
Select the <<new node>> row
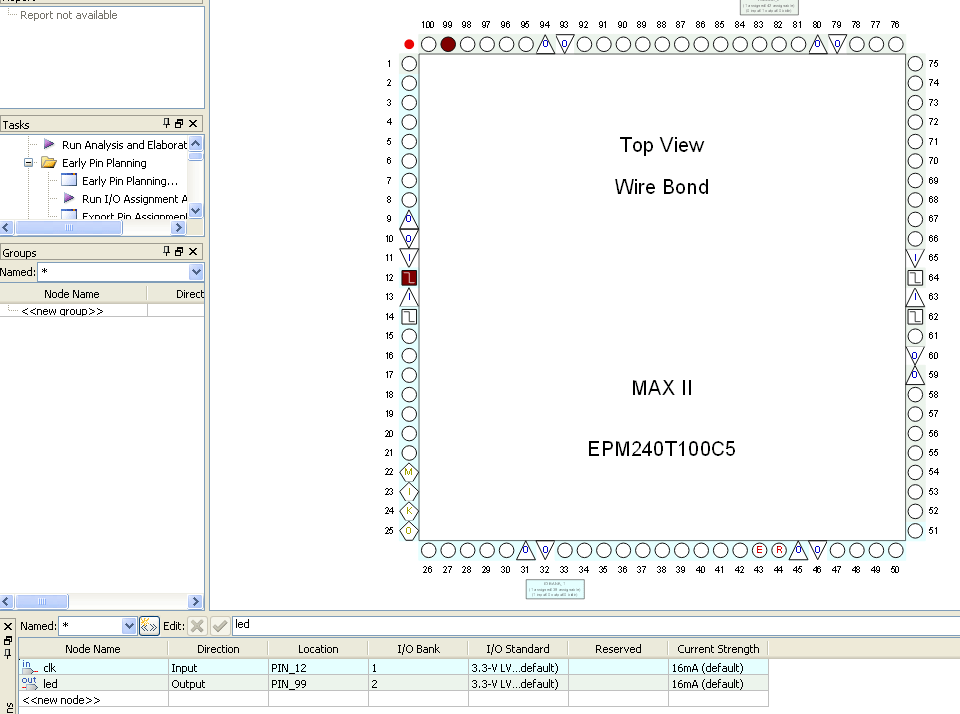[x=61, y=700]
